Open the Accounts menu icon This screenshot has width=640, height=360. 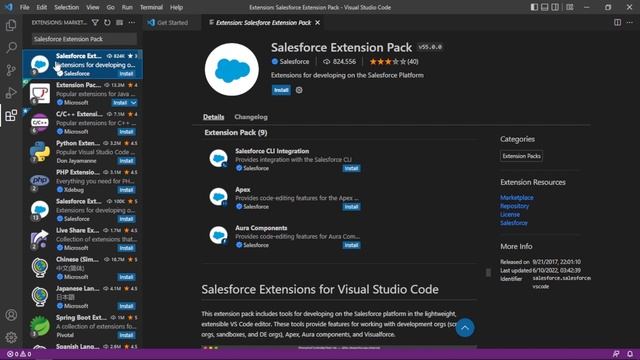pos(11,315)
